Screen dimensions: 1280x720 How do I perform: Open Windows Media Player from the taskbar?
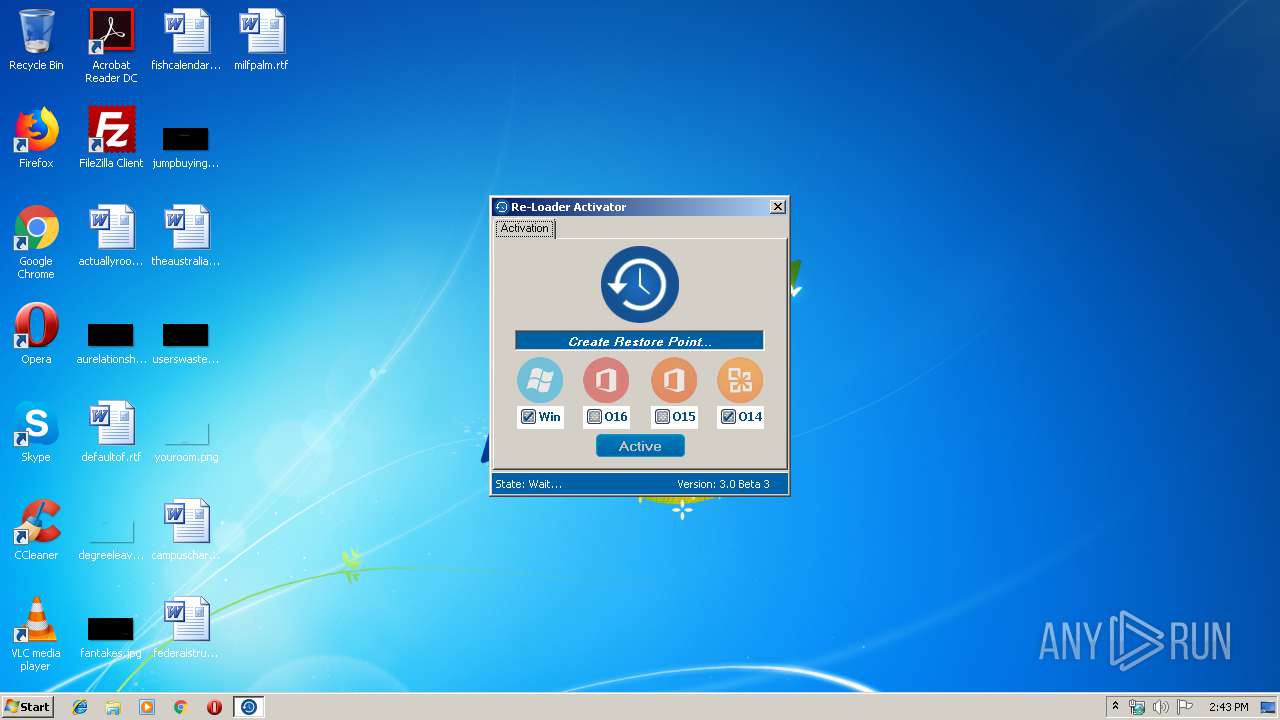[x=147, y=707]
